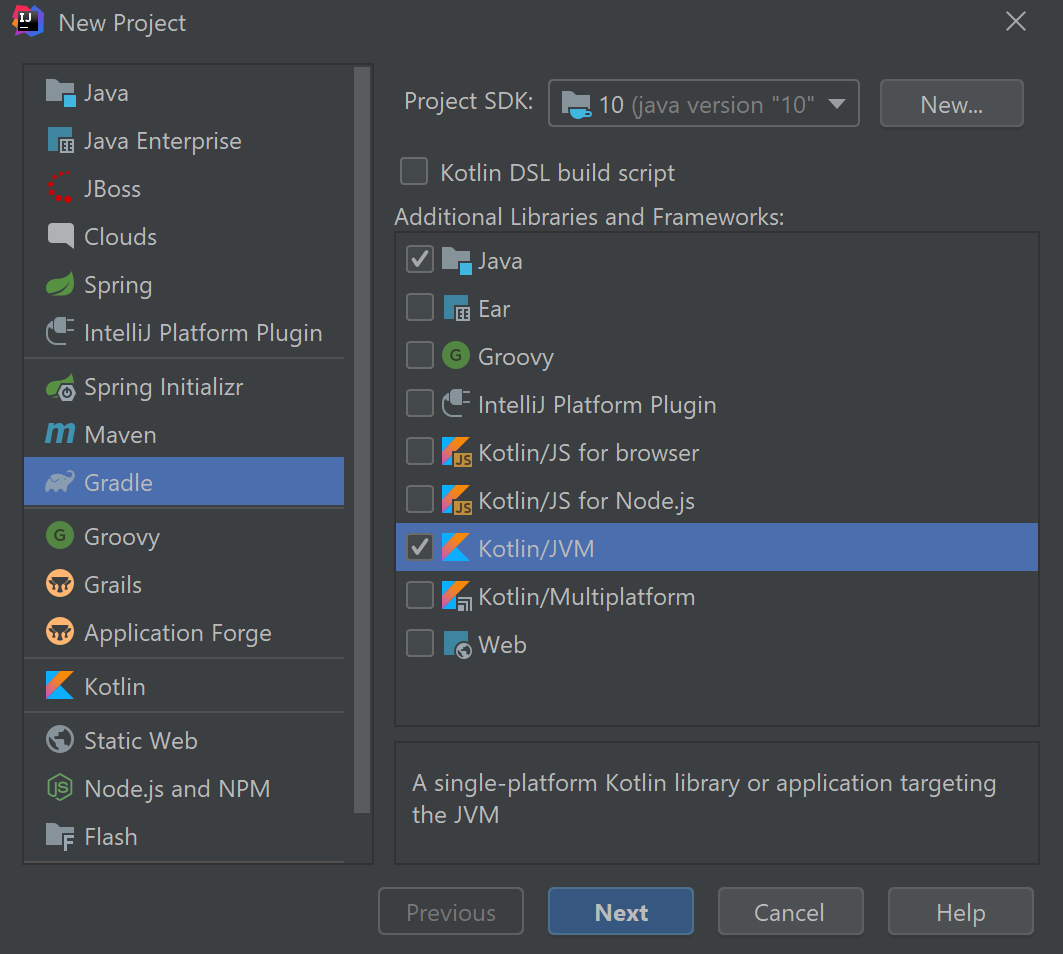This screenshot has width=1063, height=954.
Task: Click the Kotlin logo in left list
Action: [x=60, y=687]
